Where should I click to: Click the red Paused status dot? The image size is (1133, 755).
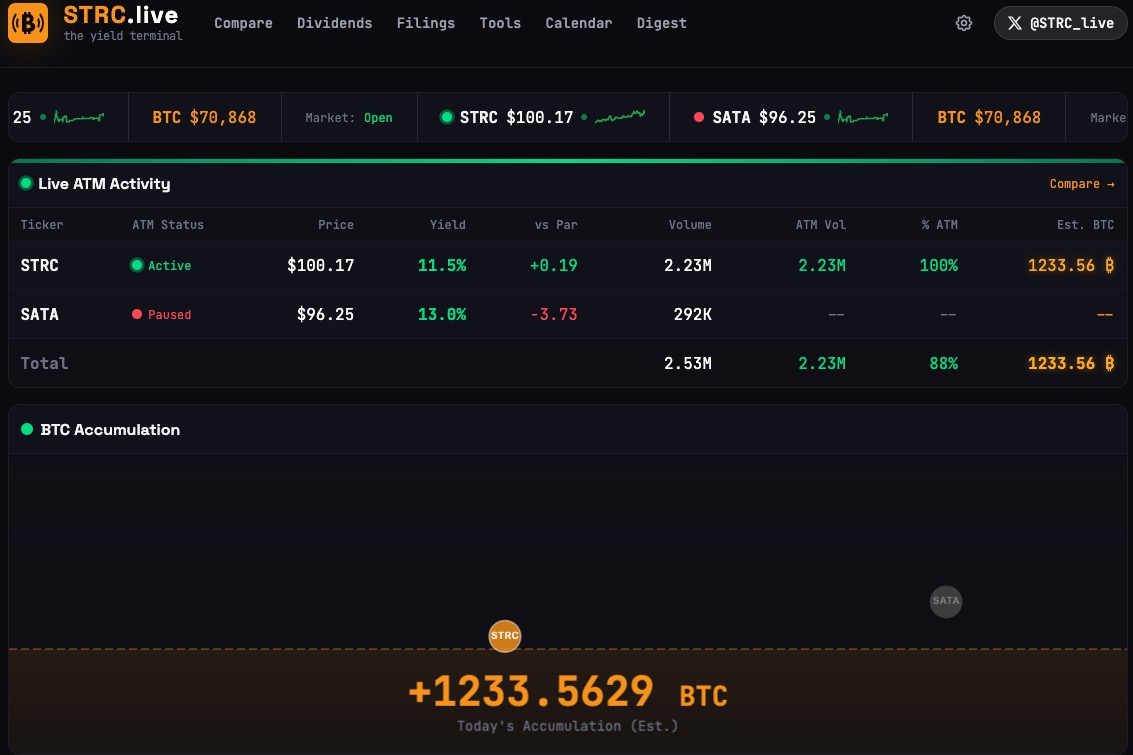(x=137, y=314)
